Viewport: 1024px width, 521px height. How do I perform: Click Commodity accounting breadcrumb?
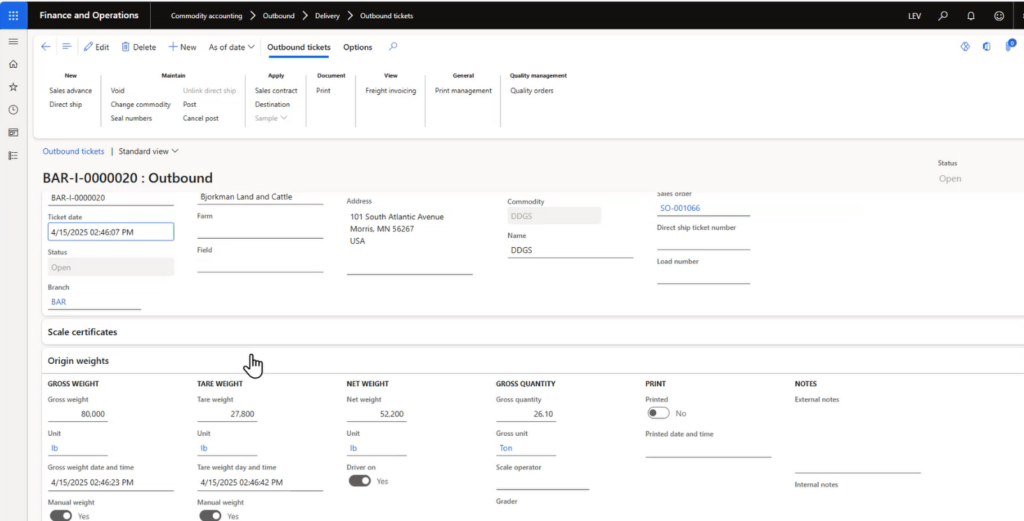pos(206,16)
